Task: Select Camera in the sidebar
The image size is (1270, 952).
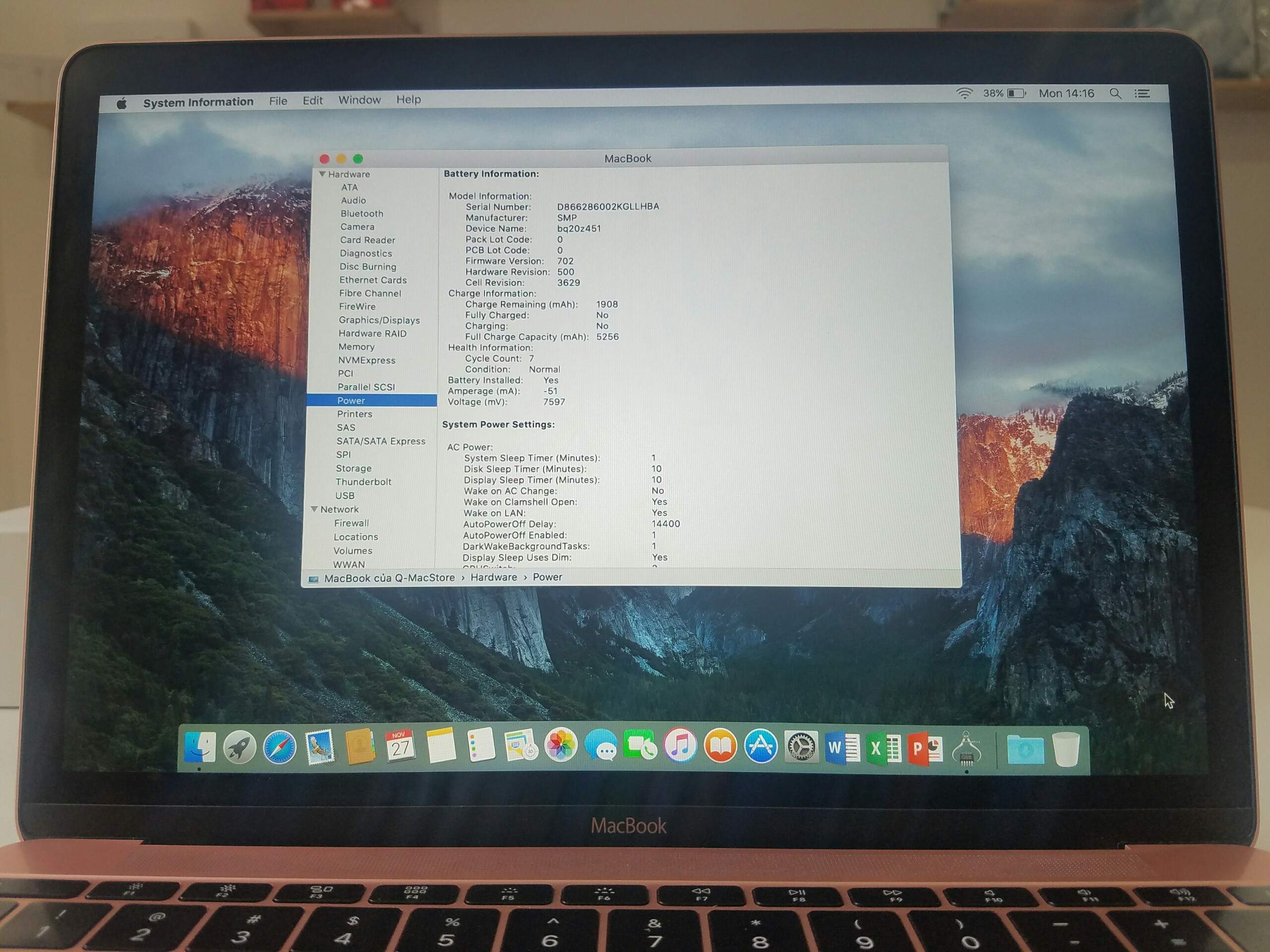Action: point(357,227)
